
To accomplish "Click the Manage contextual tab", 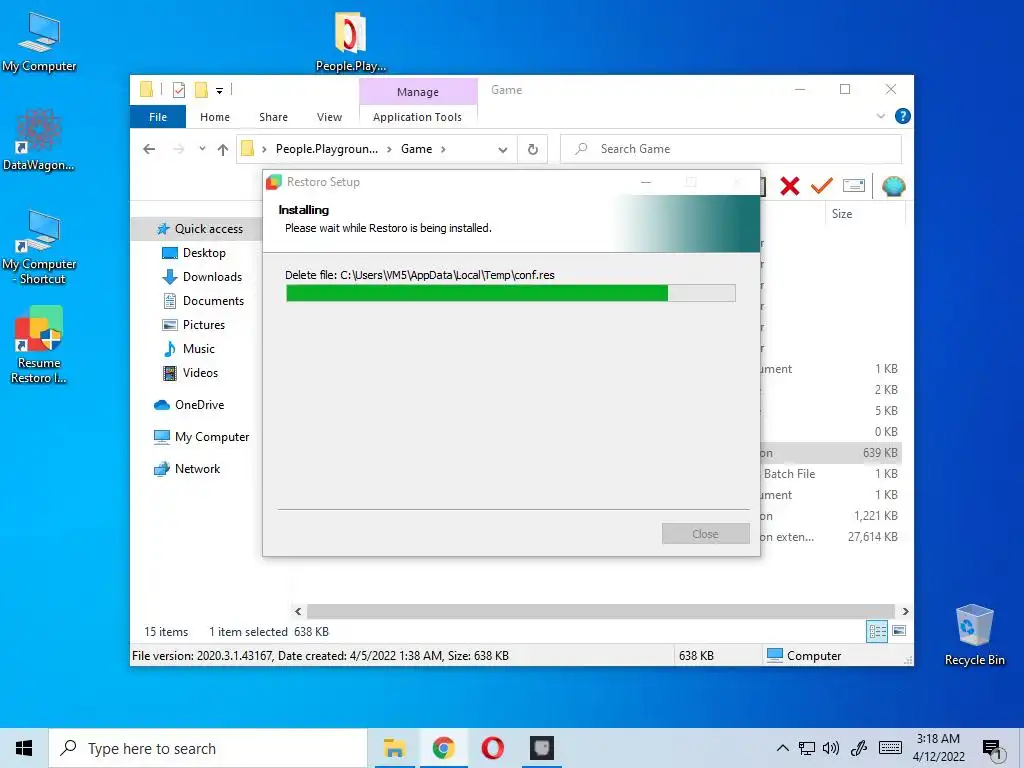I will click(x=418, y=91).
